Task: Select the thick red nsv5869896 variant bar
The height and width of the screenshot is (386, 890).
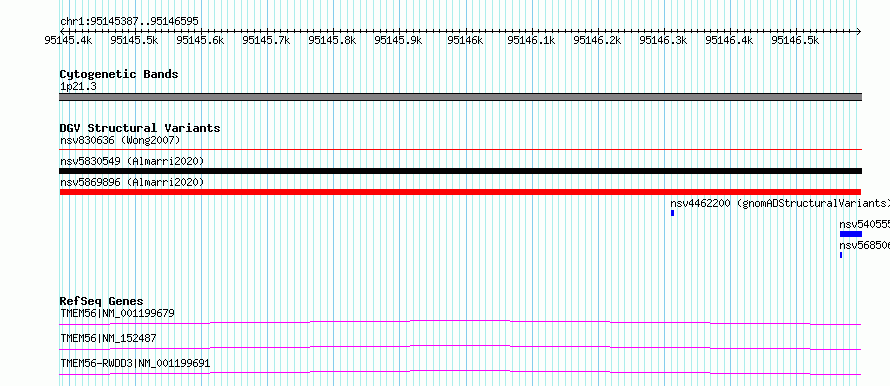Action: pyautogui.click(x=460, y=192)
